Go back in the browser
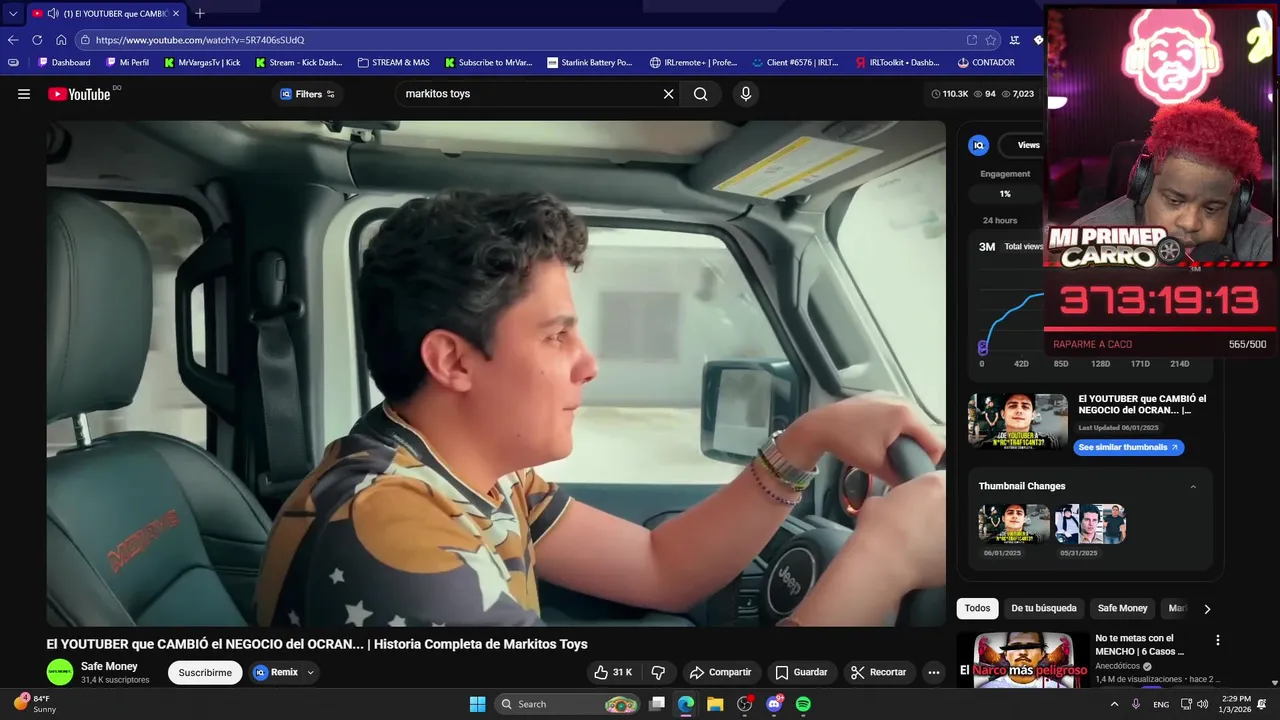This screenshot has height=720, width=1280. tap(13, 40)
